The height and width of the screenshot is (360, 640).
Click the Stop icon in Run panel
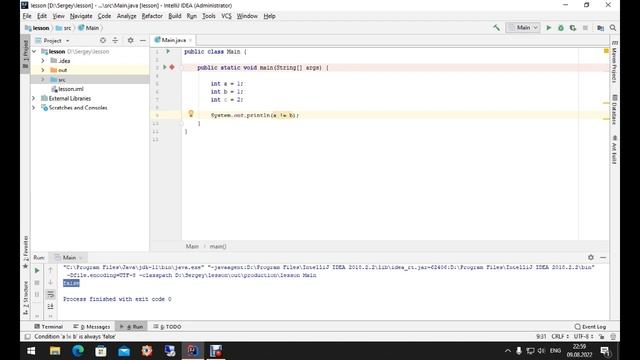coord(37,282)
